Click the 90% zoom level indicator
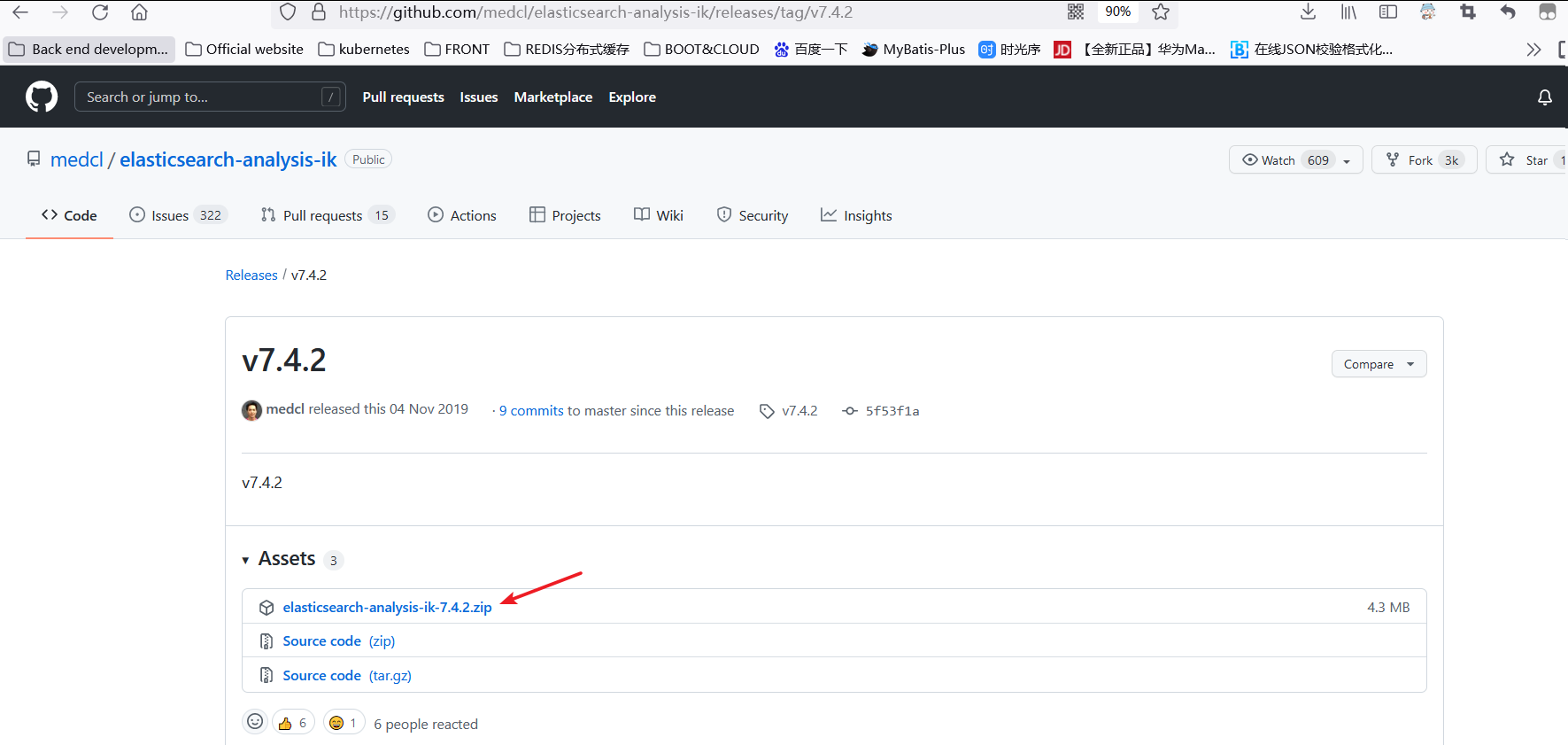The image size is (1568, 745). pyautogui.click(x=1118, y=12)
